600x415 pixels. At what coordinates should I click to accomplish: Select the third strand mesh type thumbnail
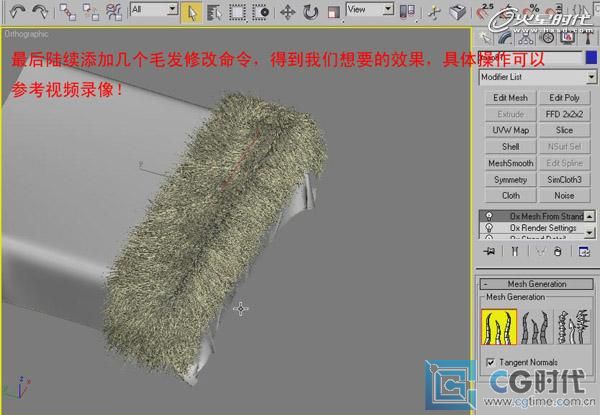click(573, 327)
